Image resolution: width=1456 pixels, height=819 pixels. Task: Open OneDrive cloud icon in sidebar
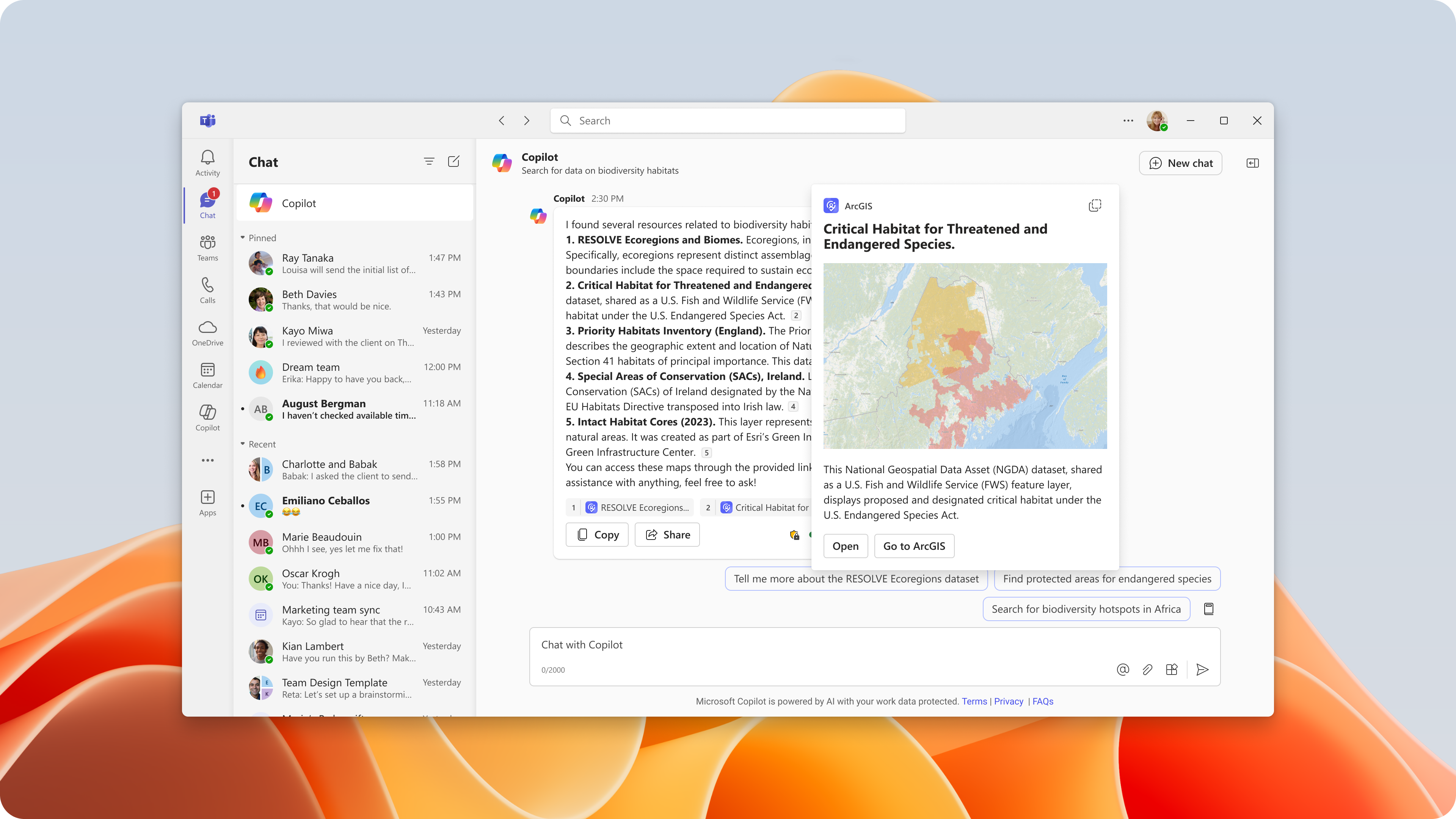coord(207,333)
